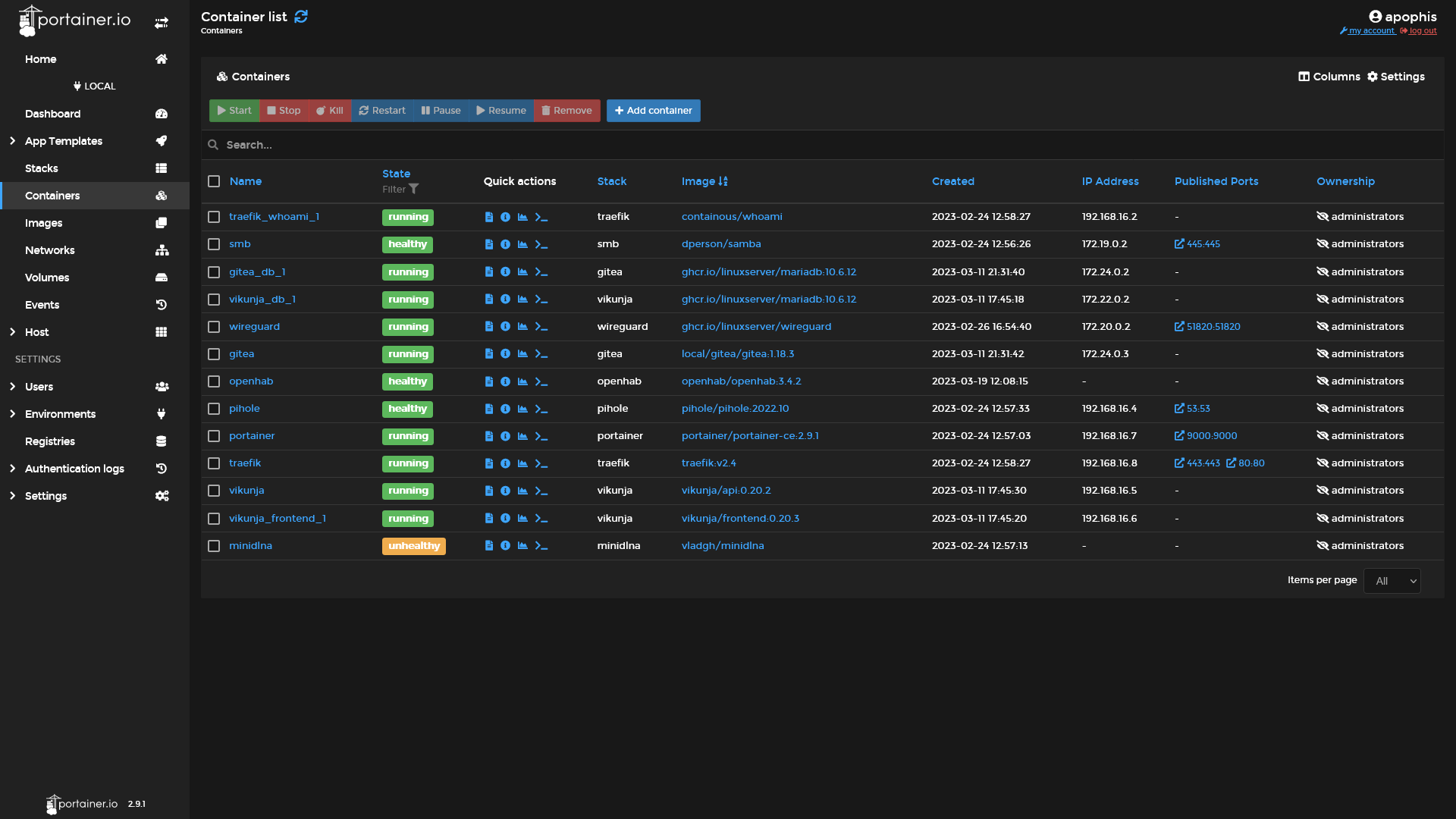The width and height of the screenshot is (1456, 819).
Task: Open the Columns chooser
Action: [1329, 77]
